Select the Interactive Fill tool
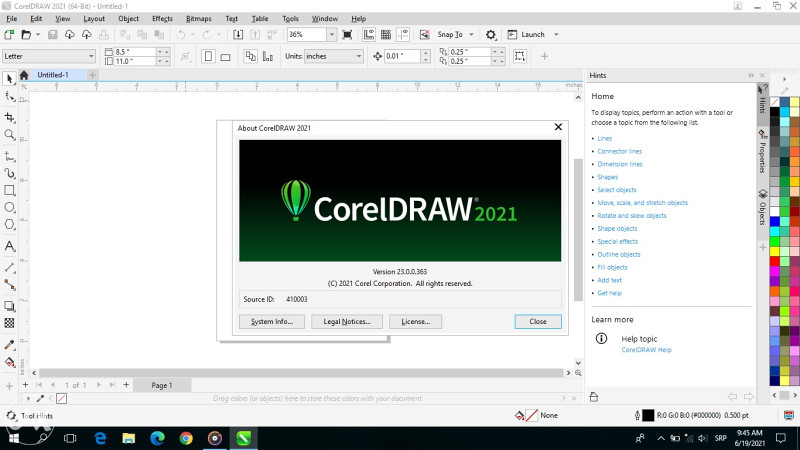800x450 pixels. coord(9,362)
